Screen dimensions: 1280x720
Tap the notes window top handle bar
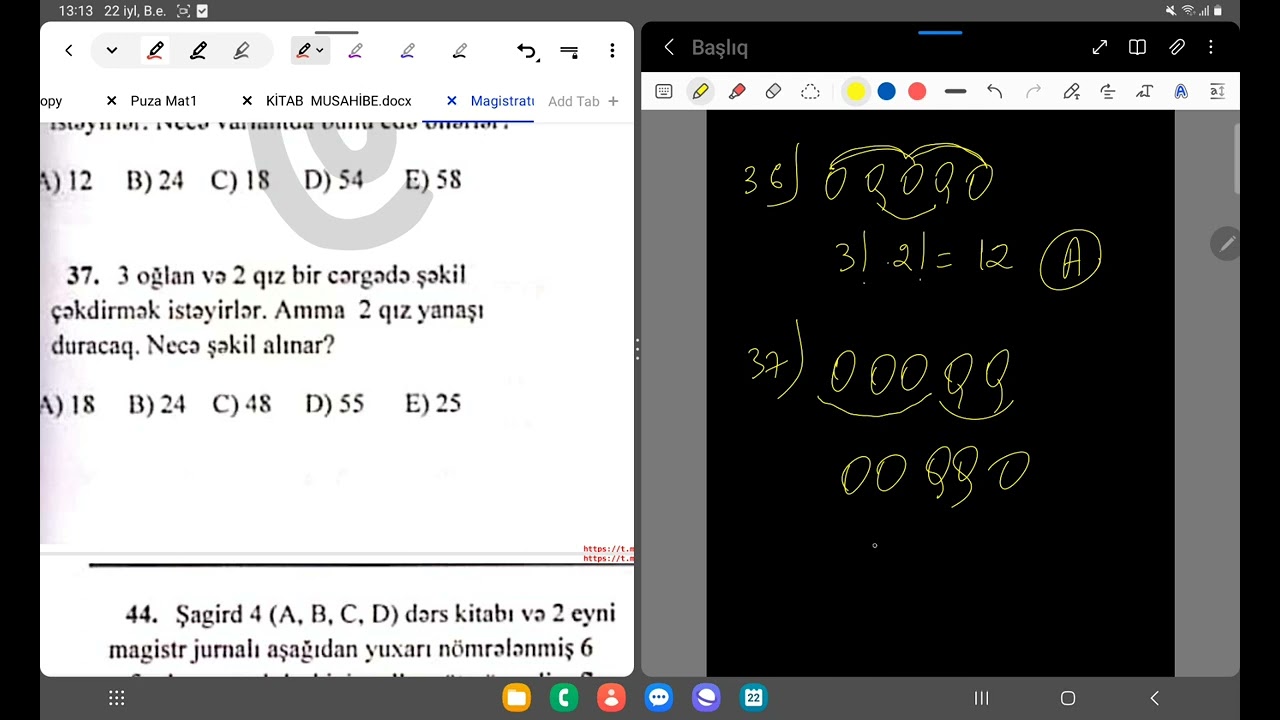940,32
